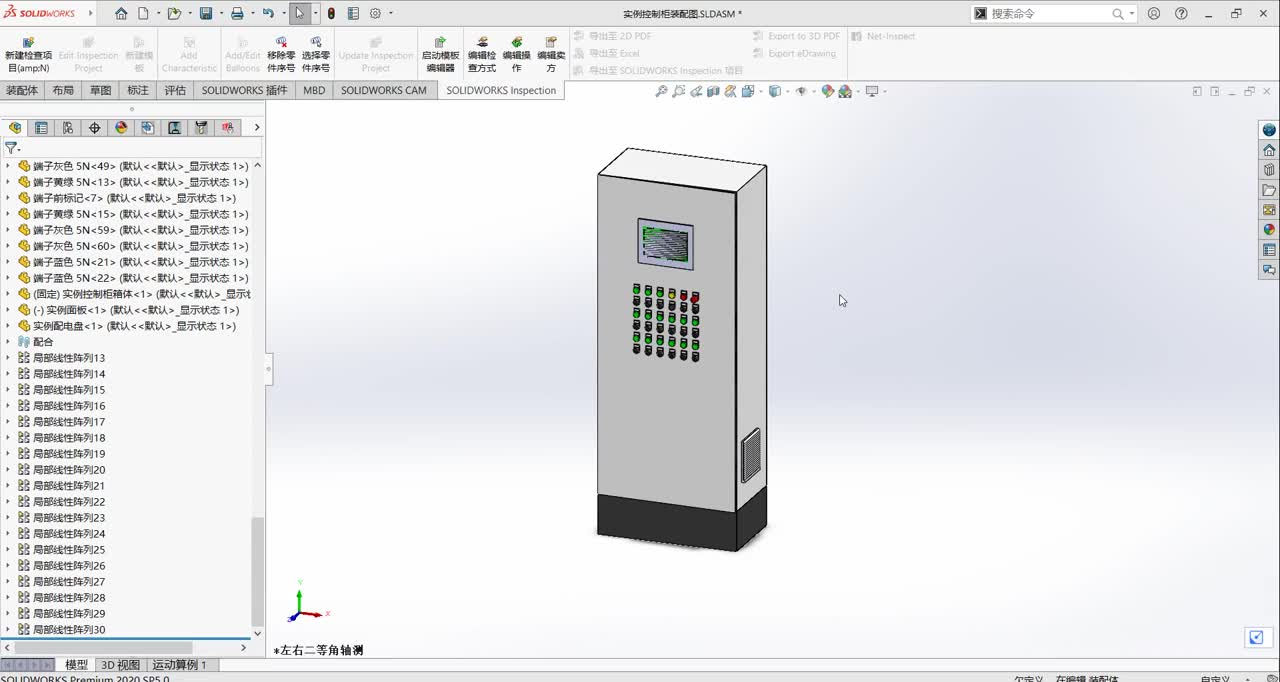The height and width of the screenshot is (682, 1280).
Task: Open the search command dropdown arrow
Action: pyautogui.click(x=1132, y=14)
